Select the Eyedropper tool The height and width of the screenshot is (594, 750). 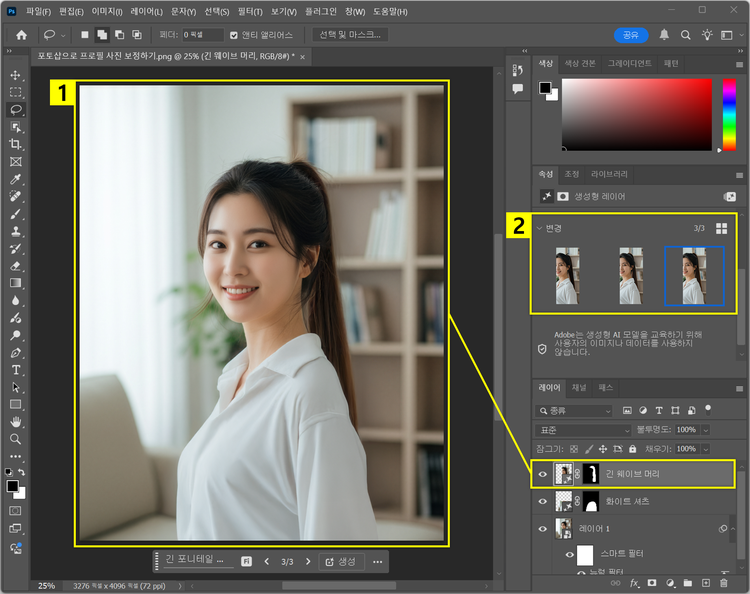click(15, 180)
